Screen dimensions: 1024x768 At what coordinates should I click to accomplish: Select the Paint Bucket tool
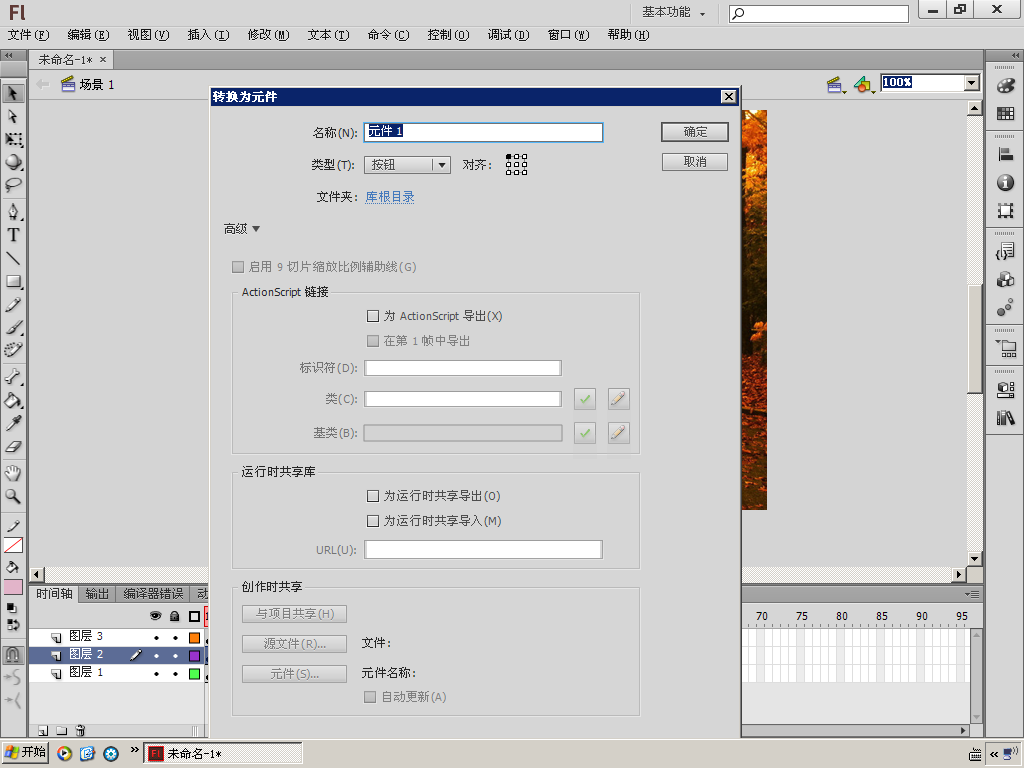tap(13, 400)
